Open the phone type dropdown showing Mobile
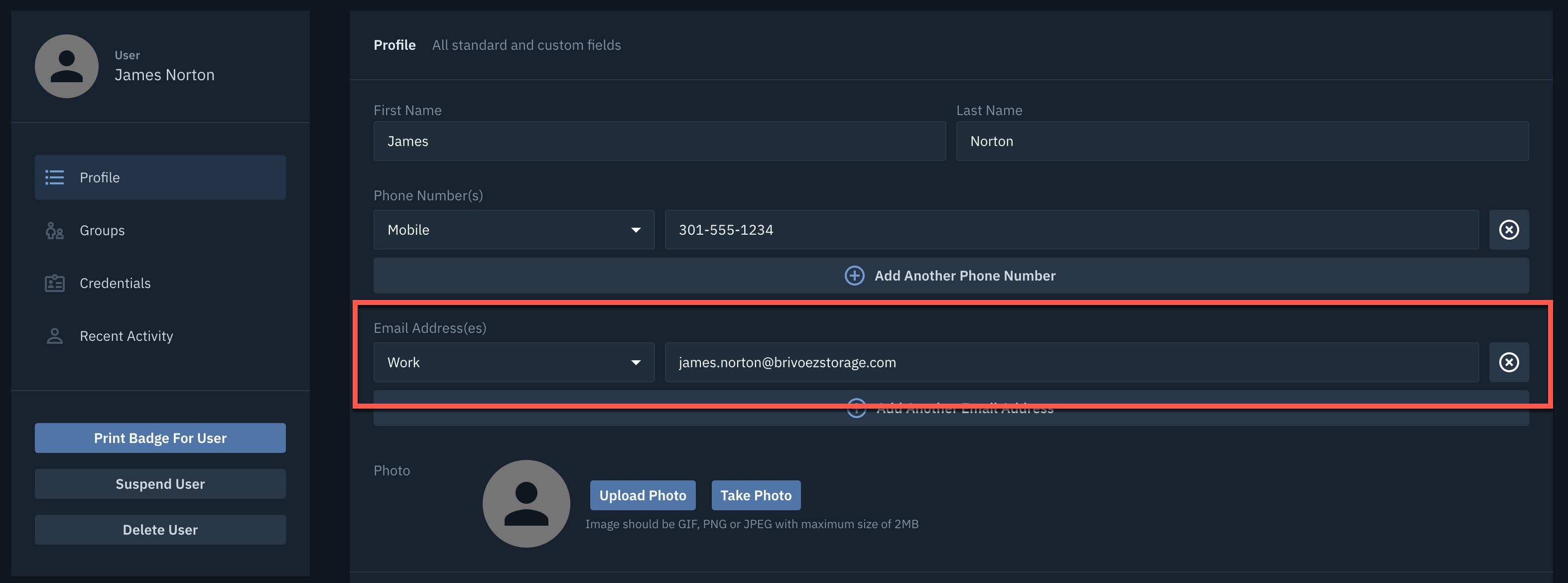The image size is (1568, 583). [x=513, y=230]
